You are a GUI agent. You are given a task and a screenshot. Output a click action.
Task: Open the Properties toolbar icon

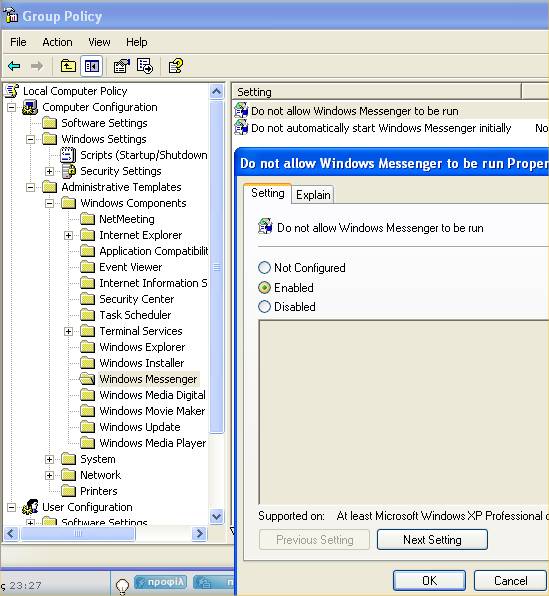coord(122,66)
